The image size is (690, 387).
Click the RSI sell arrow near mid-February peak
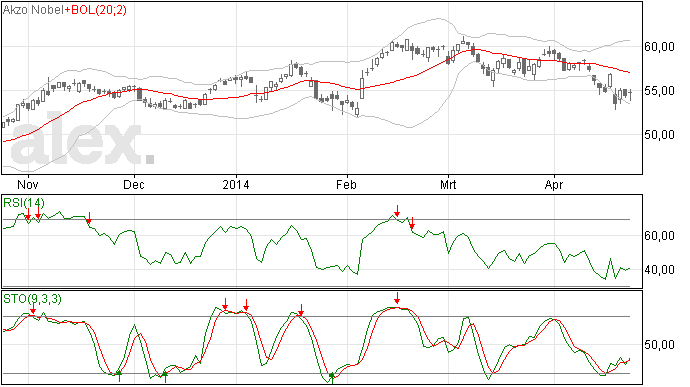tap(397, 211)
